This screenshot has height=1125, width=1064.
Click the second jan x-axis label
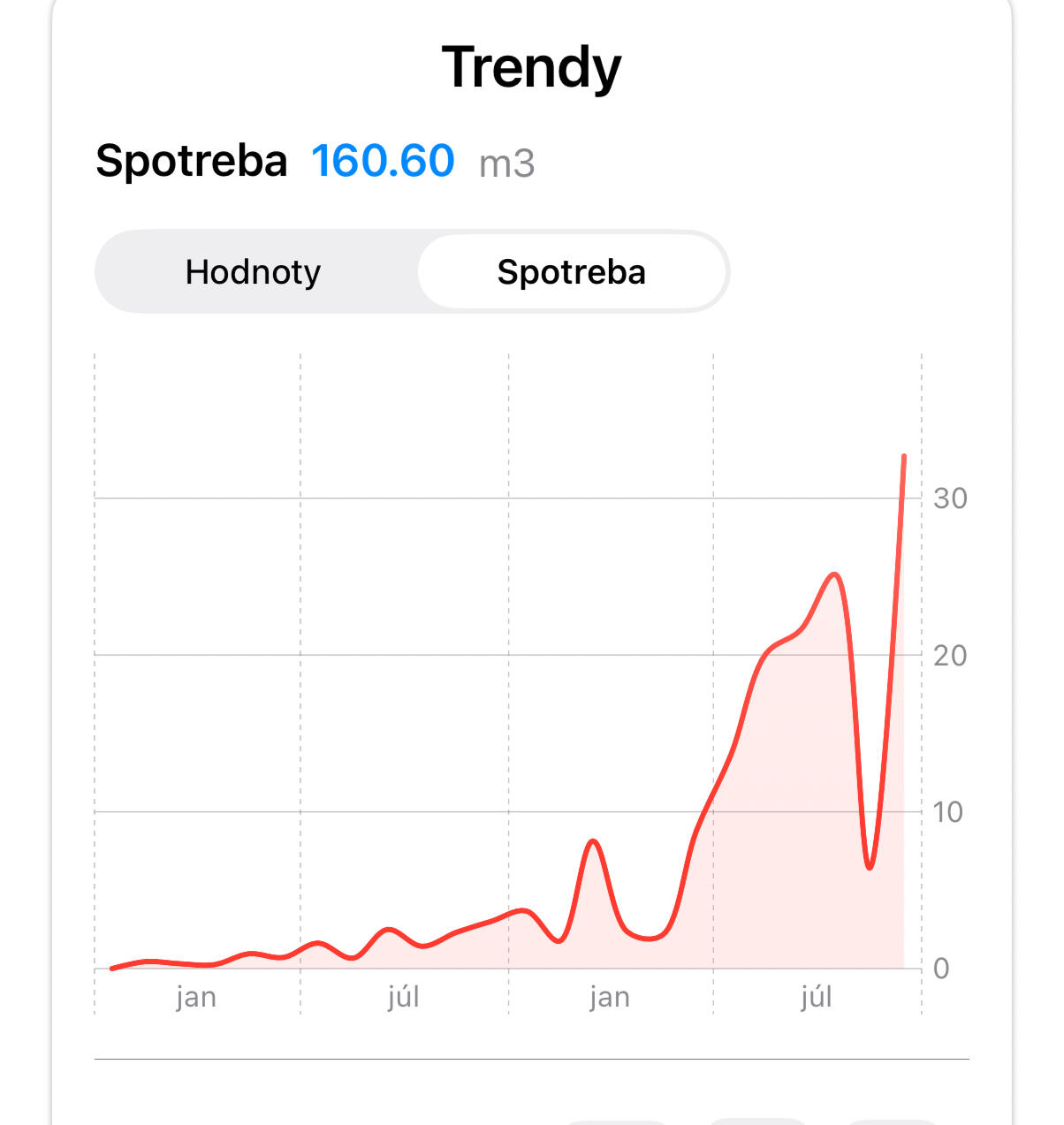[610, 997]
